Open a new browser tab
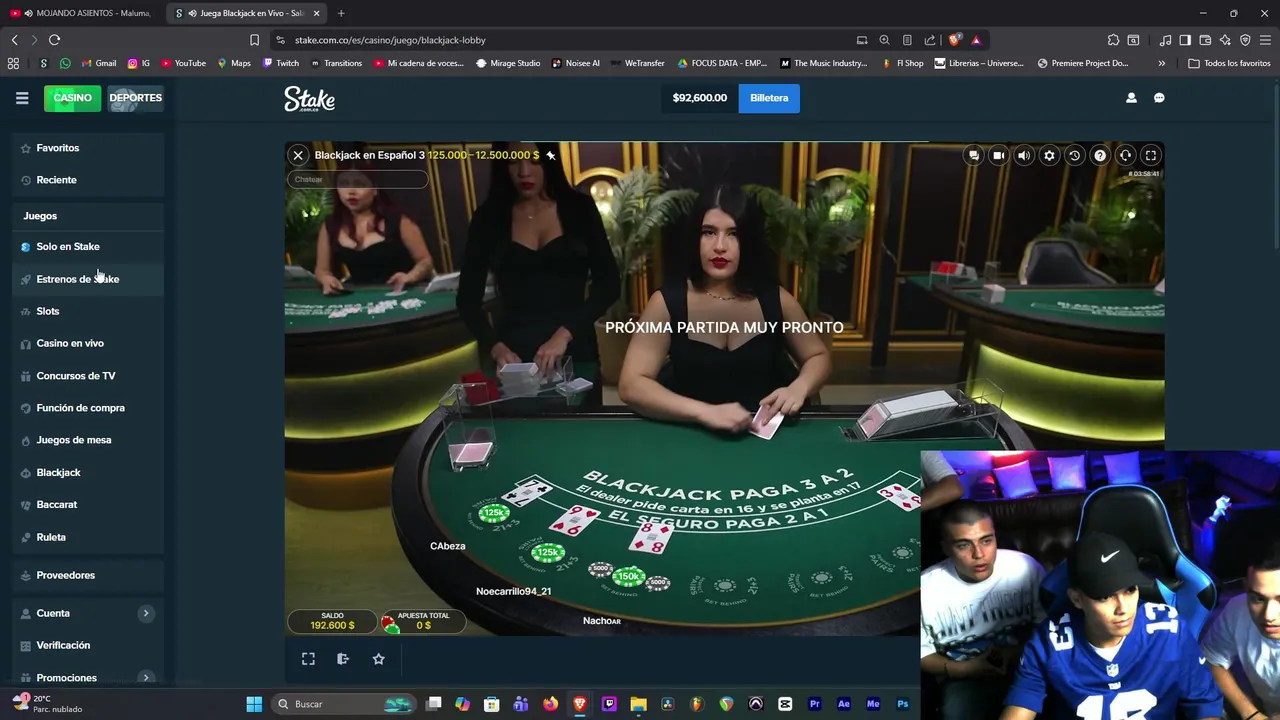Screen dimensions: 1280x720 (341, 13)
